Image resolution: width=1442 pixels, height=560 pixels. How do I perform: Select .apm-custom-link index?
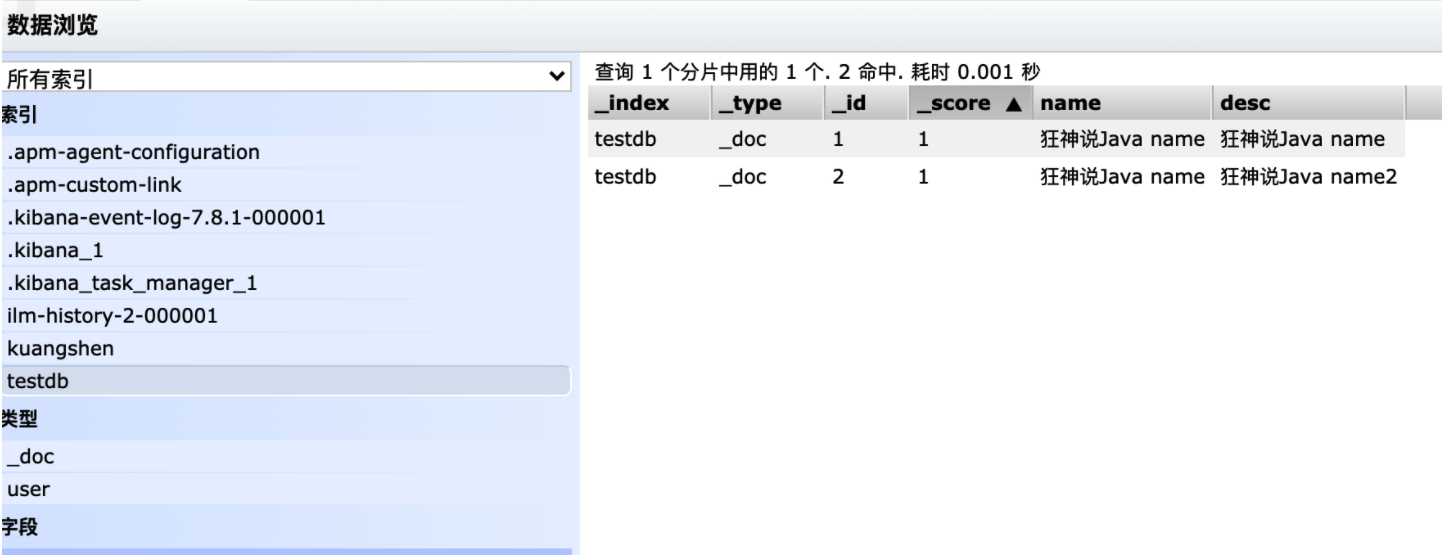[x=285, y=186]
